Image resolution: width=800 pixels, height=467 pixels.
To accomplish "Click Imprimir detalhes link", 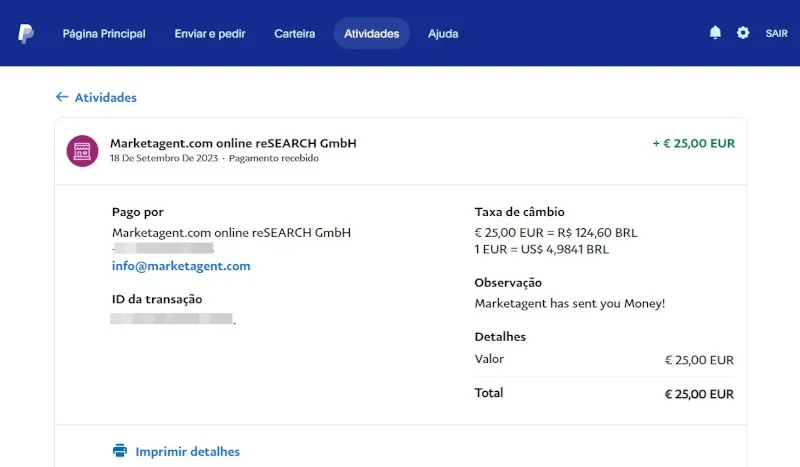I will pyautogui.click(x=187, y=452).
